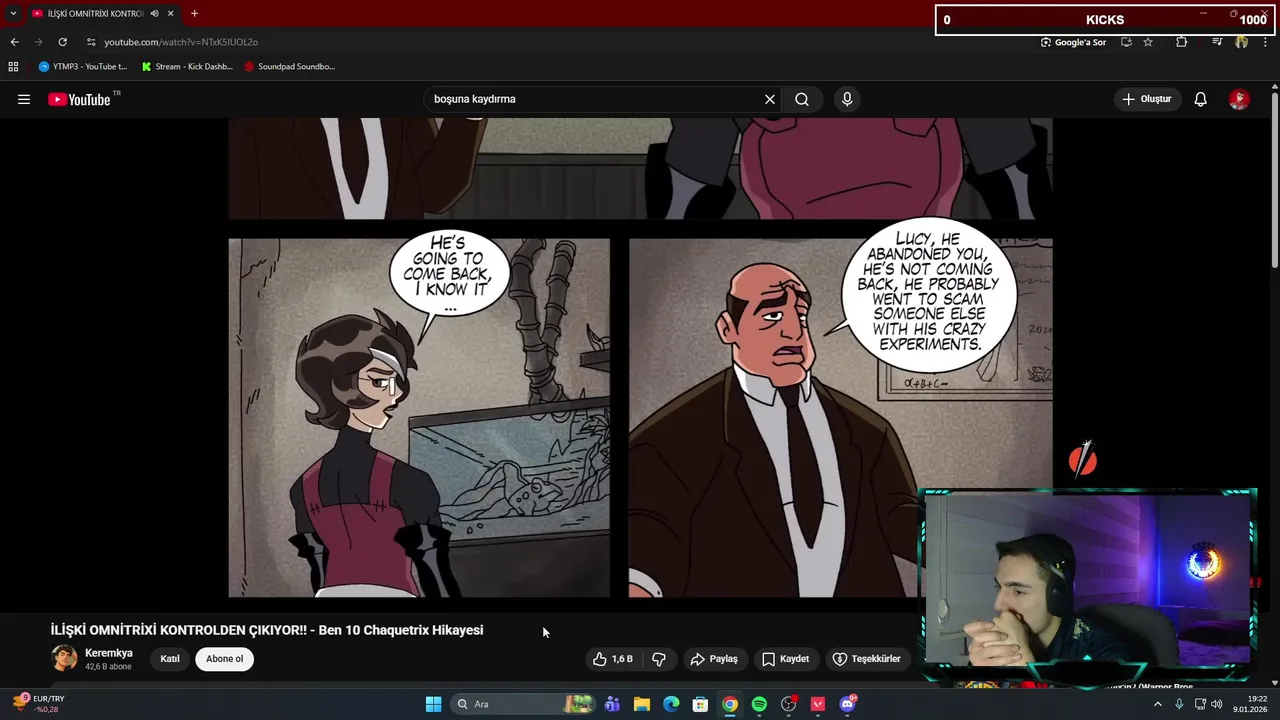The width and height of the screenshot is (1280, 720).
Task: Subscribe with the Abone ol button
Action: [x=225, y=659]
